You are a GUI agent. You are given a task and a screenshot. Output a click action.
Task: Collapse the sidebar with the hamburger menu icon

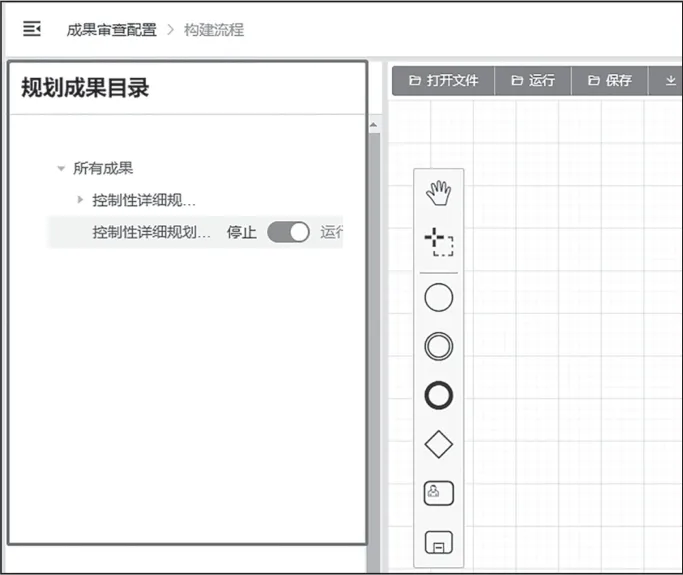(32, 29)
